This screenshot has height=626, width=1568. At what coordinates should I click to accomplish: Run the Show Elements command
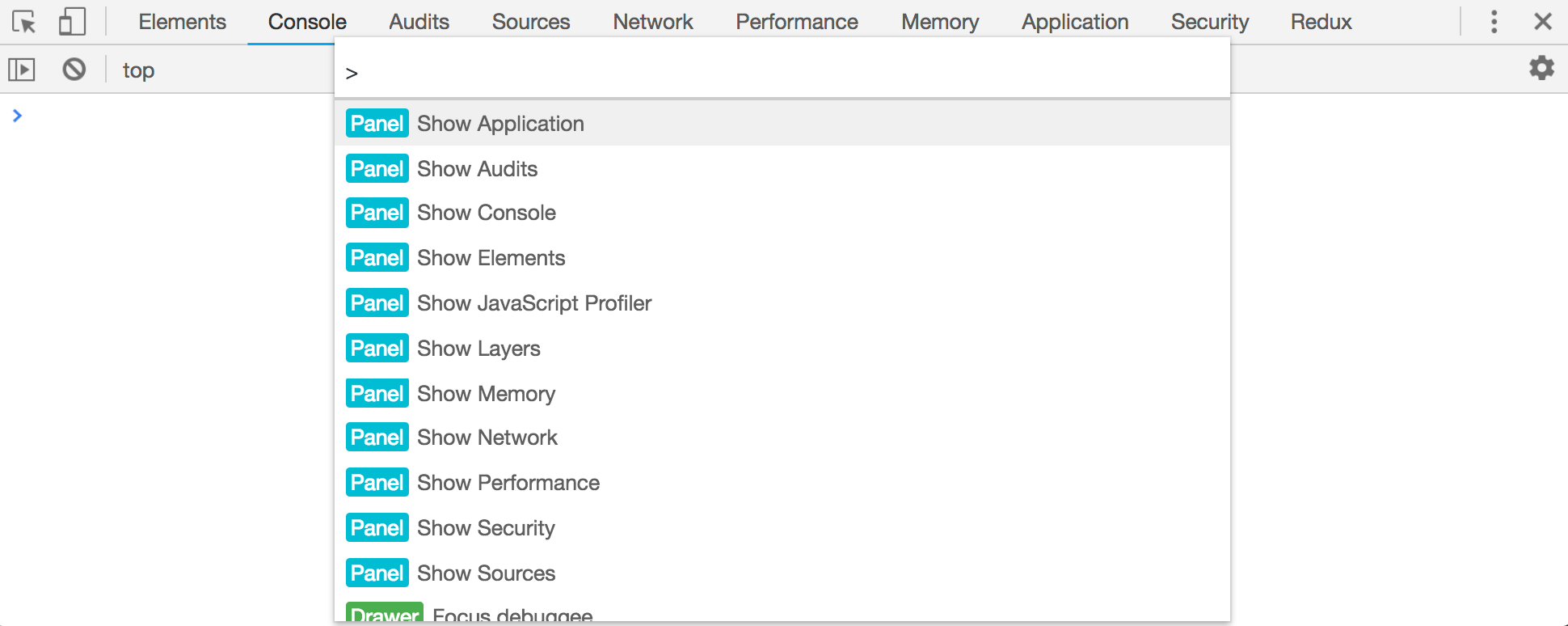click(x=782, y=258)
